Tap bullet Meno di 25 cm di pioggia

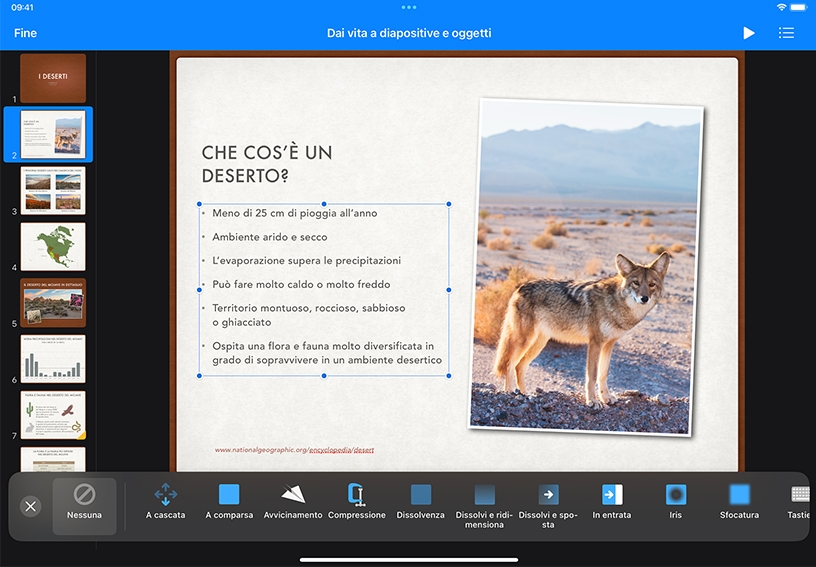[x=295, y=213]
